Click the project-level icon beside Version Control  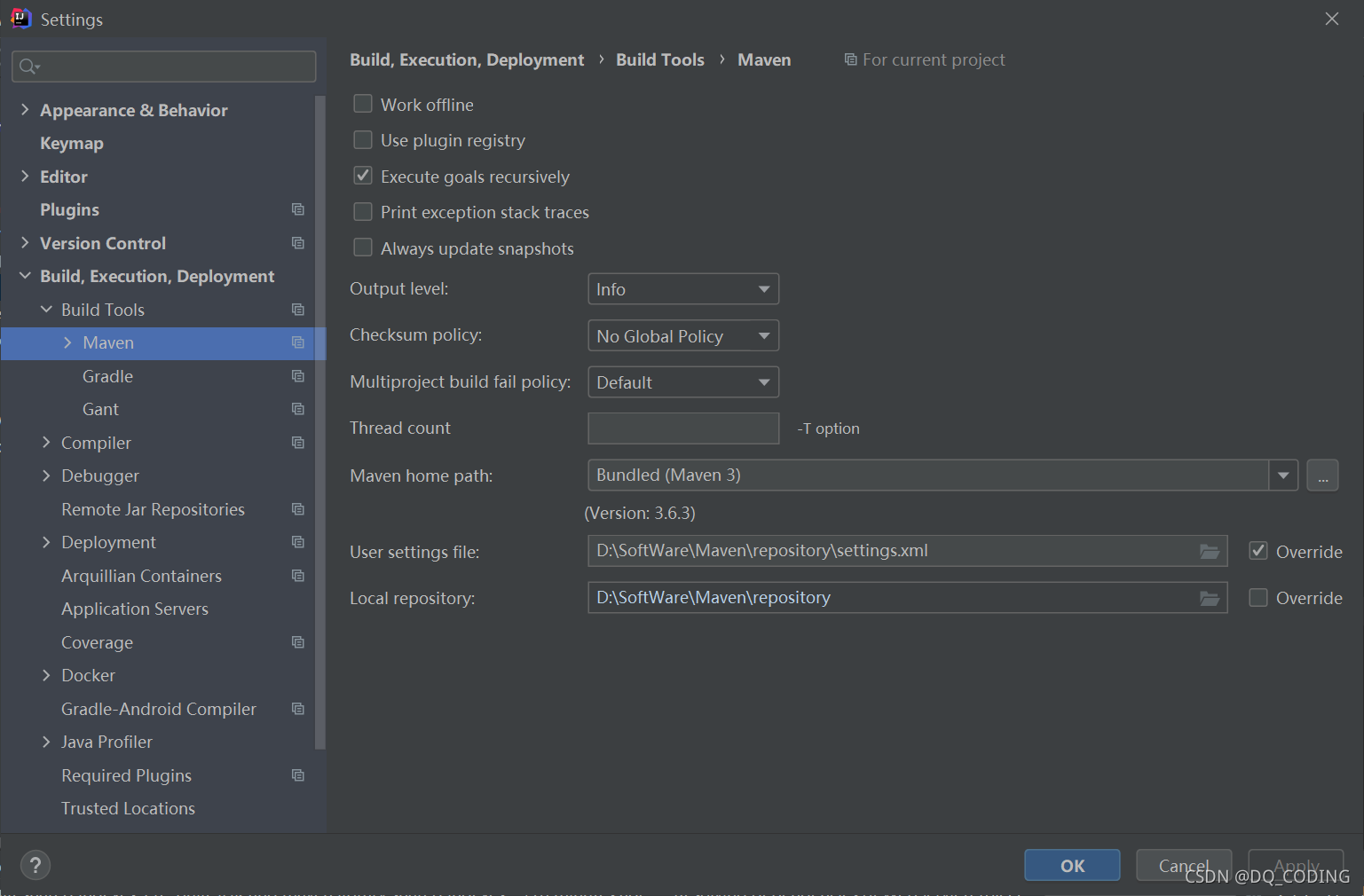point(298,243)
